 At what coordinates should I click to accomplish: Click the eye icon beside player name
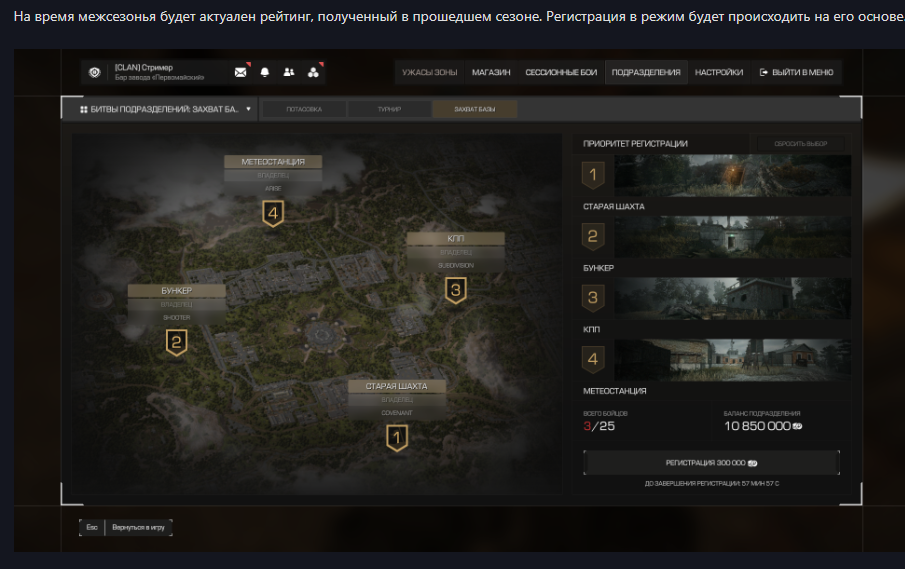point(94,72)
